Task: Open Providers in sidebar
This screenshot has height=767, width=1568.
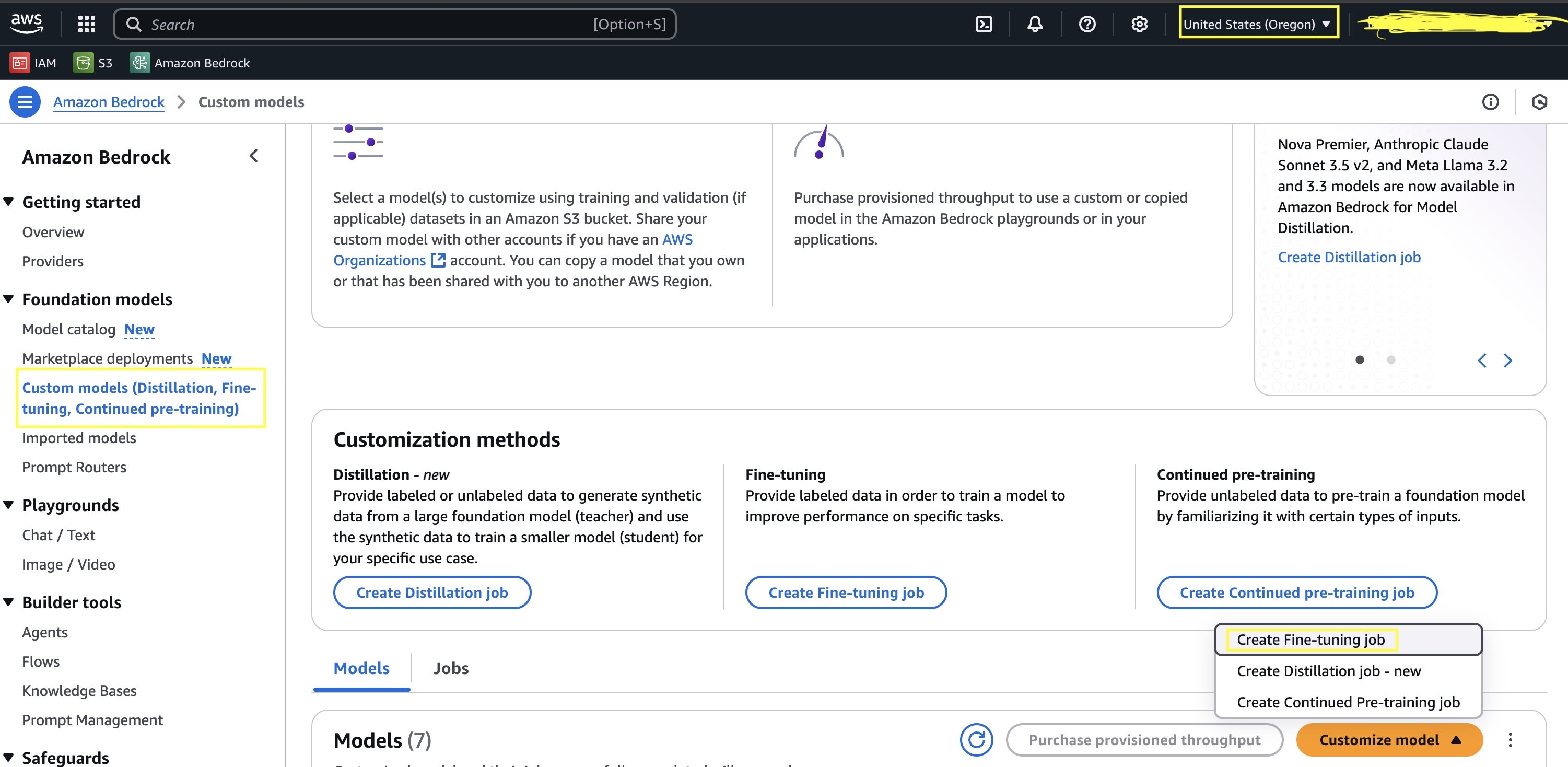Action: point(52,261)
